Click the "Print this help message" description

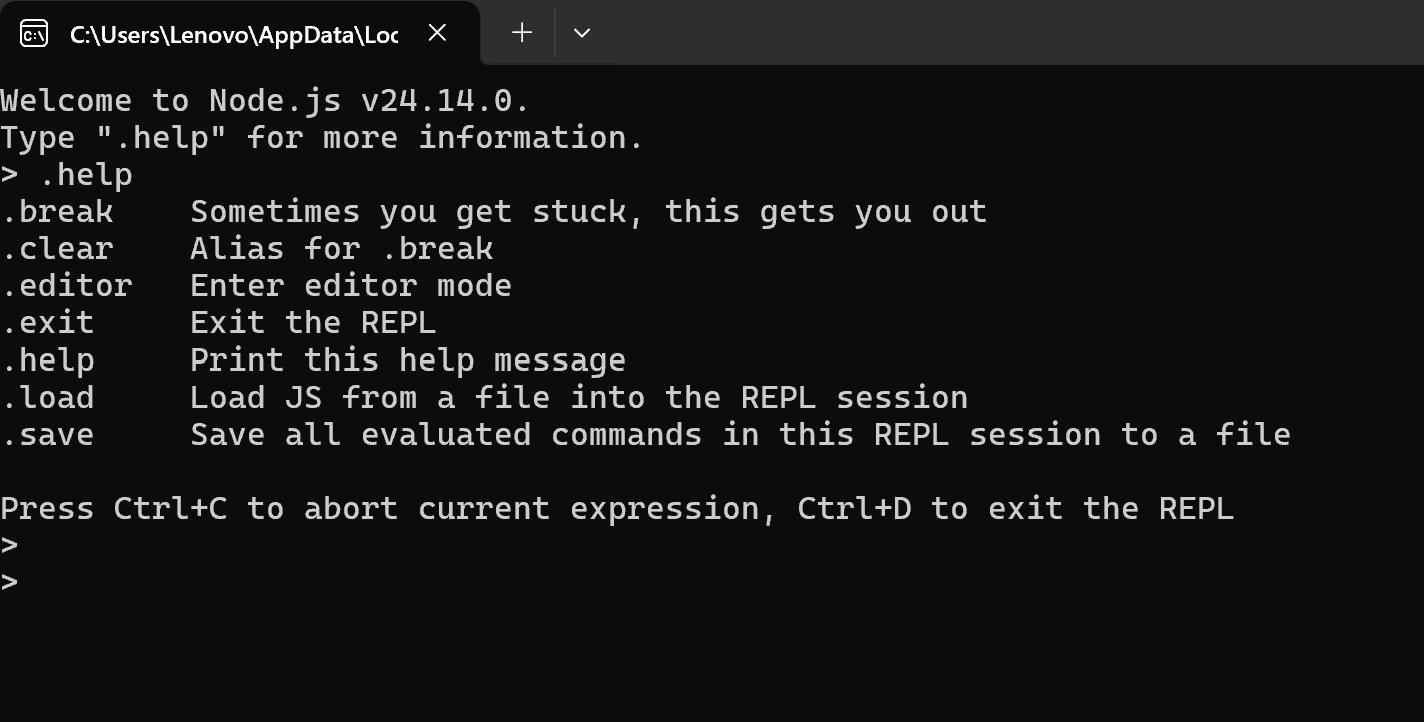click(408, 360)
